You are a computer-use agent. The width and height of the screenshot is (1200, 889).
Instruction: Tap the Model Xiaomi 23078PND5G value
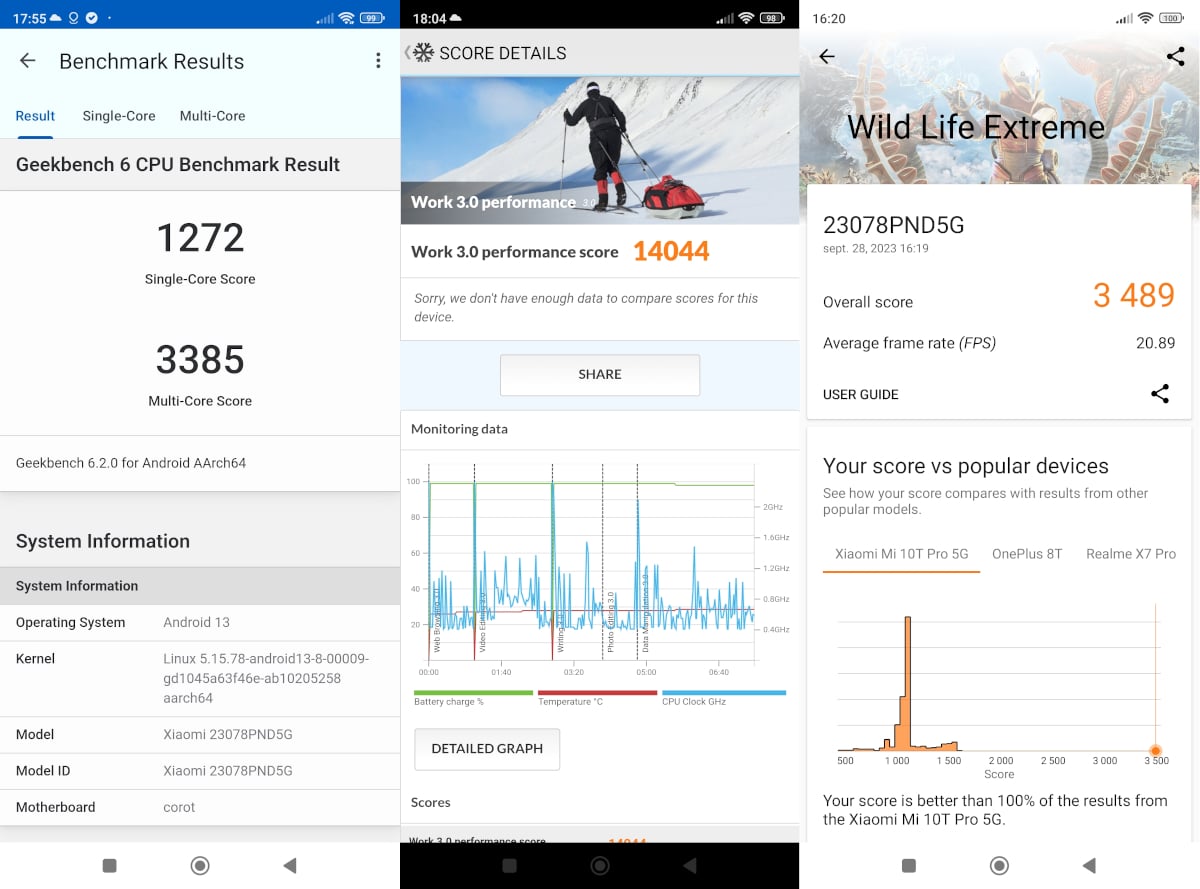[x=228, y=734]
